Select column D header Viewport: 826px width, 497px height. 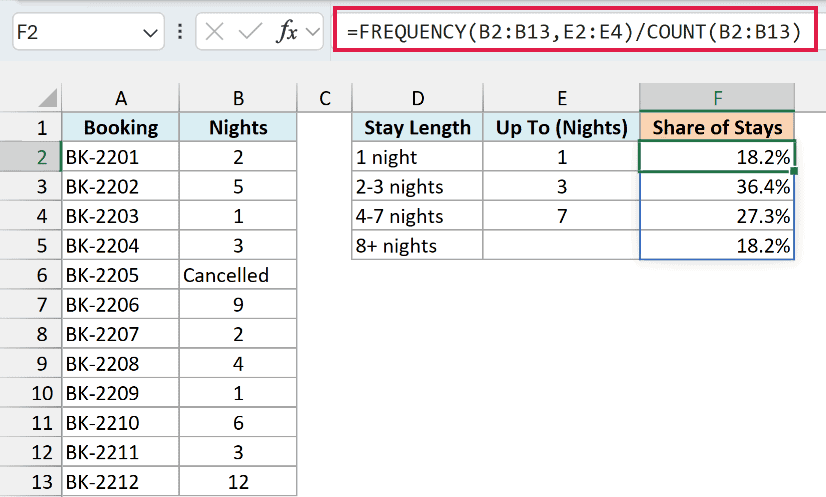[x=417, y=98]
